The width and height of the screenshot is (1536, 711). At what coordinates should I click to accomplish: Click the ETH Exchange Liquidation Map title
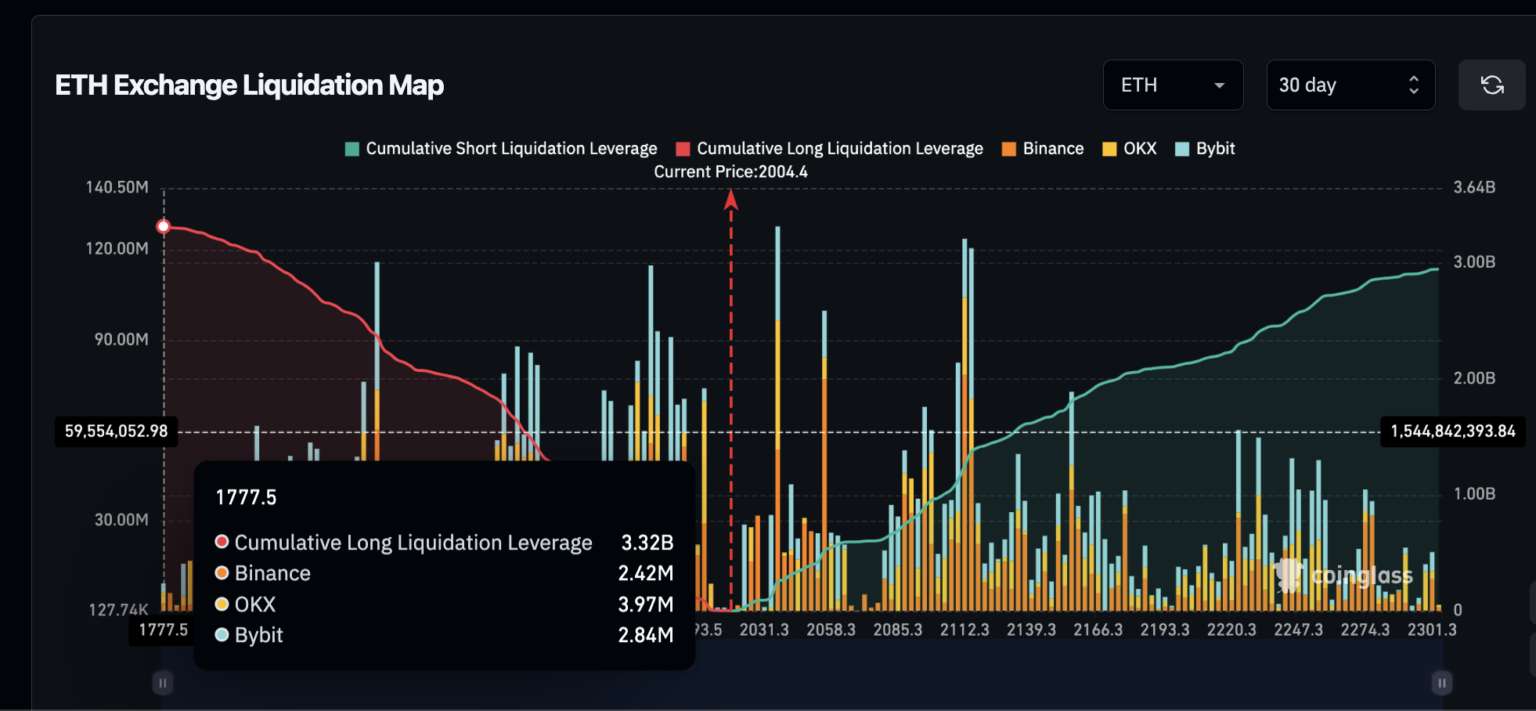249,85
